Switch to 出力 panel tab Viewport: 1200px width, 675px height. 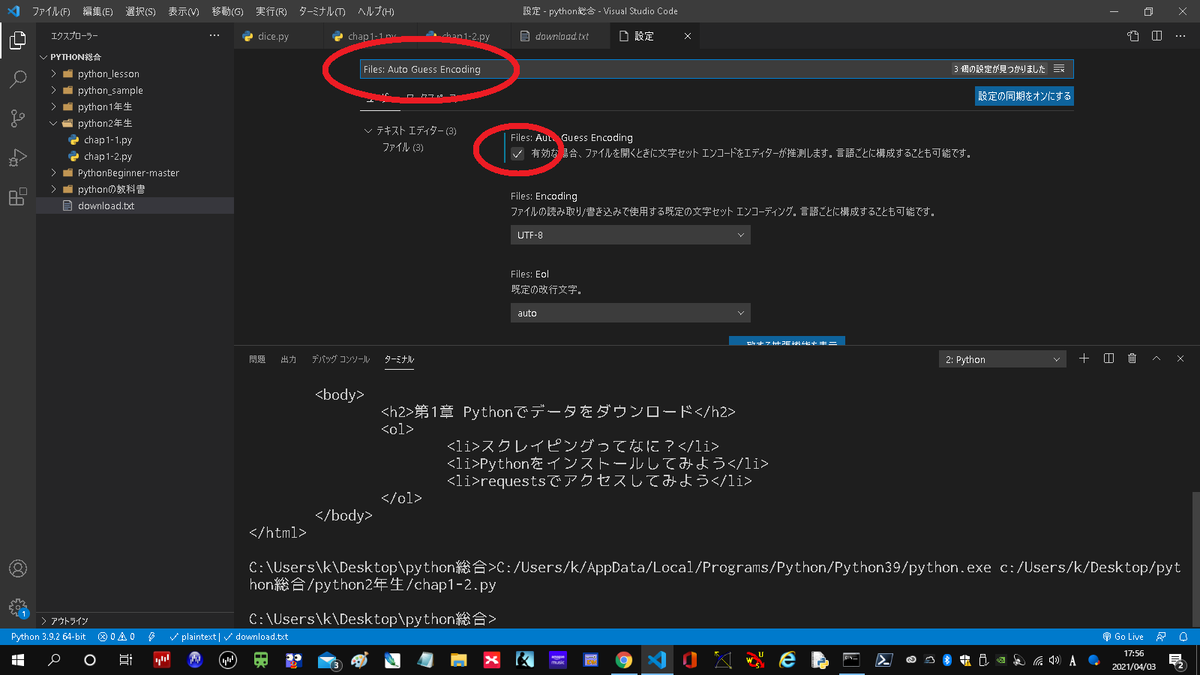289,359
